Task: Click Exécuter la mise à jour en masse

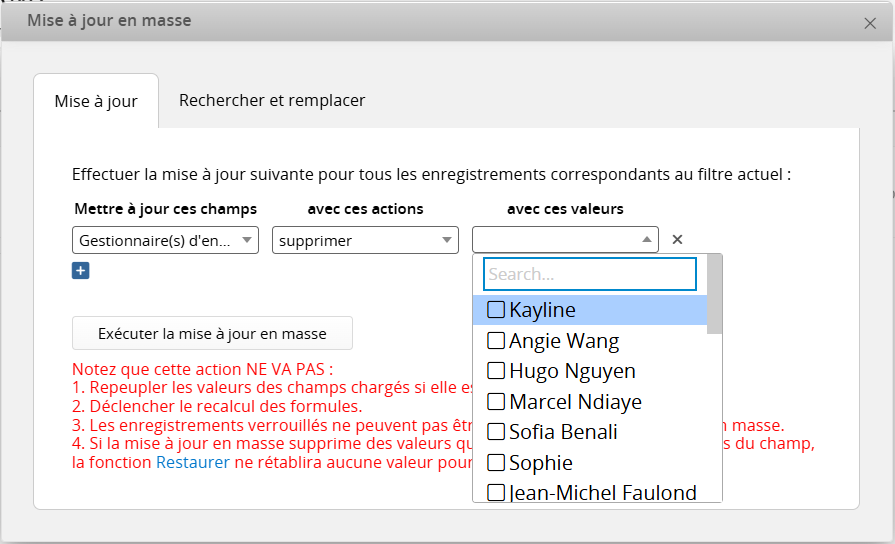Action: 212,333
